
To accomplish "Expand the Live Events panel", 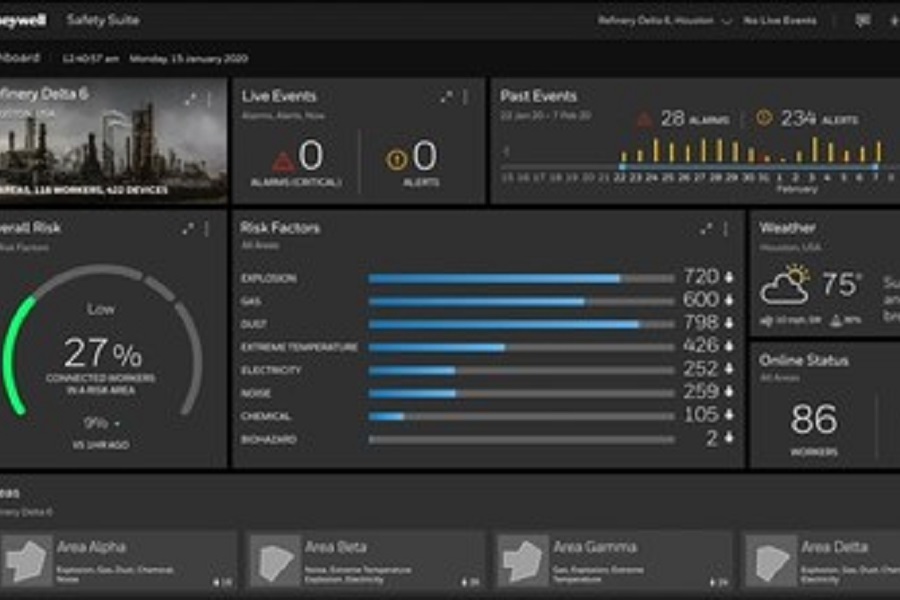I will click(446, 97).
